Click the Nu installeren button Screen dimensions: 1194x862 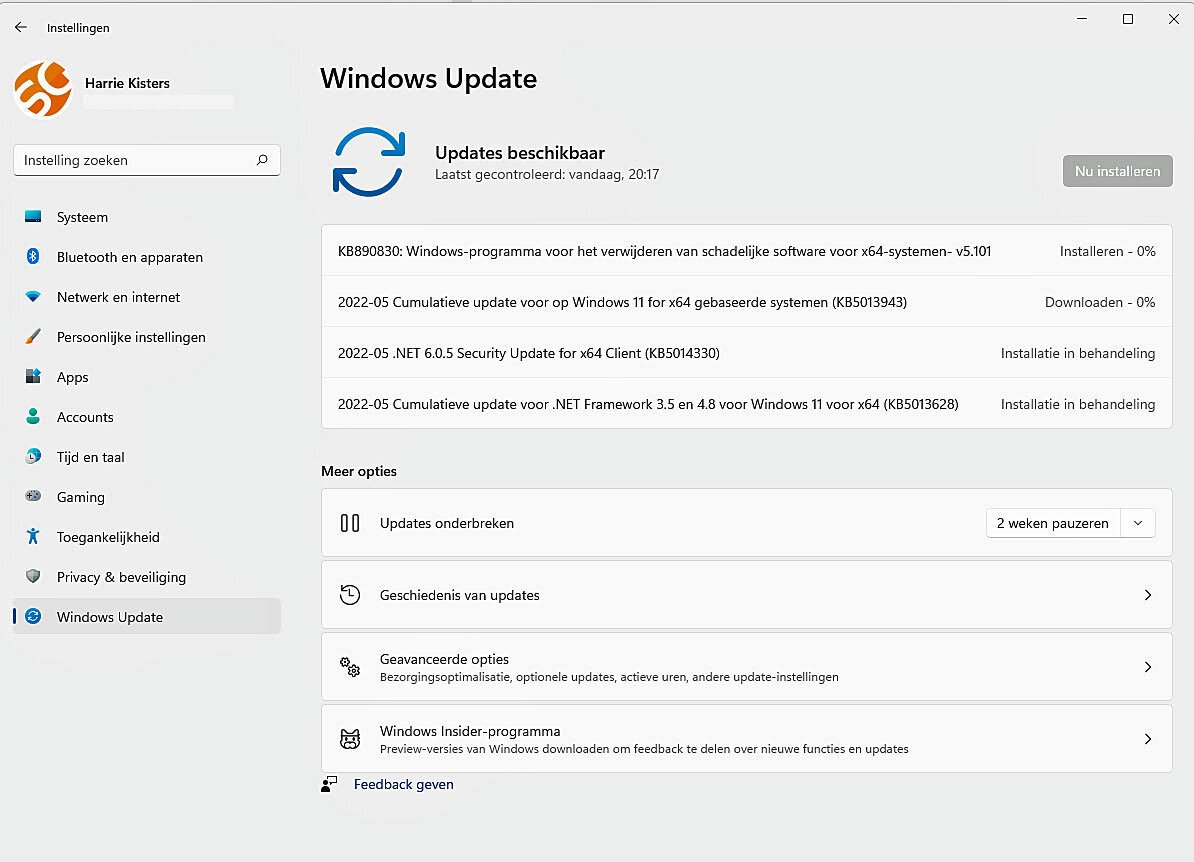(x=1117, y=171)
